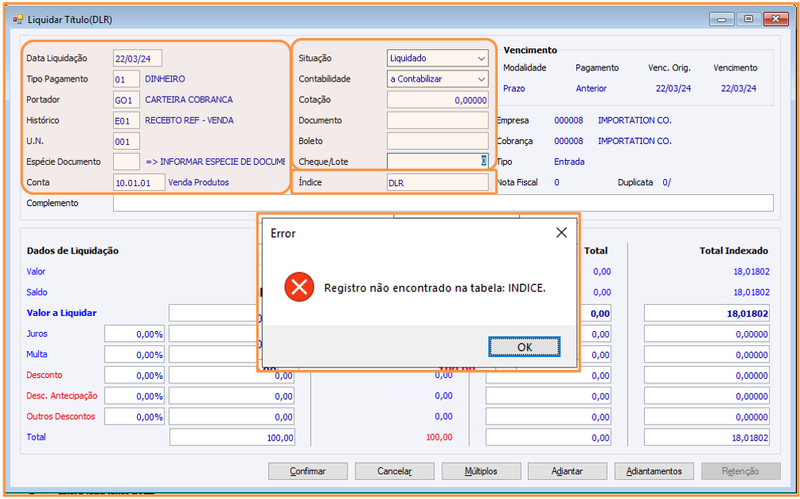The width and height of the screenshot is (800, 499).
Task: Click the empty Espécie Documento field
Action: pos(127,162)
